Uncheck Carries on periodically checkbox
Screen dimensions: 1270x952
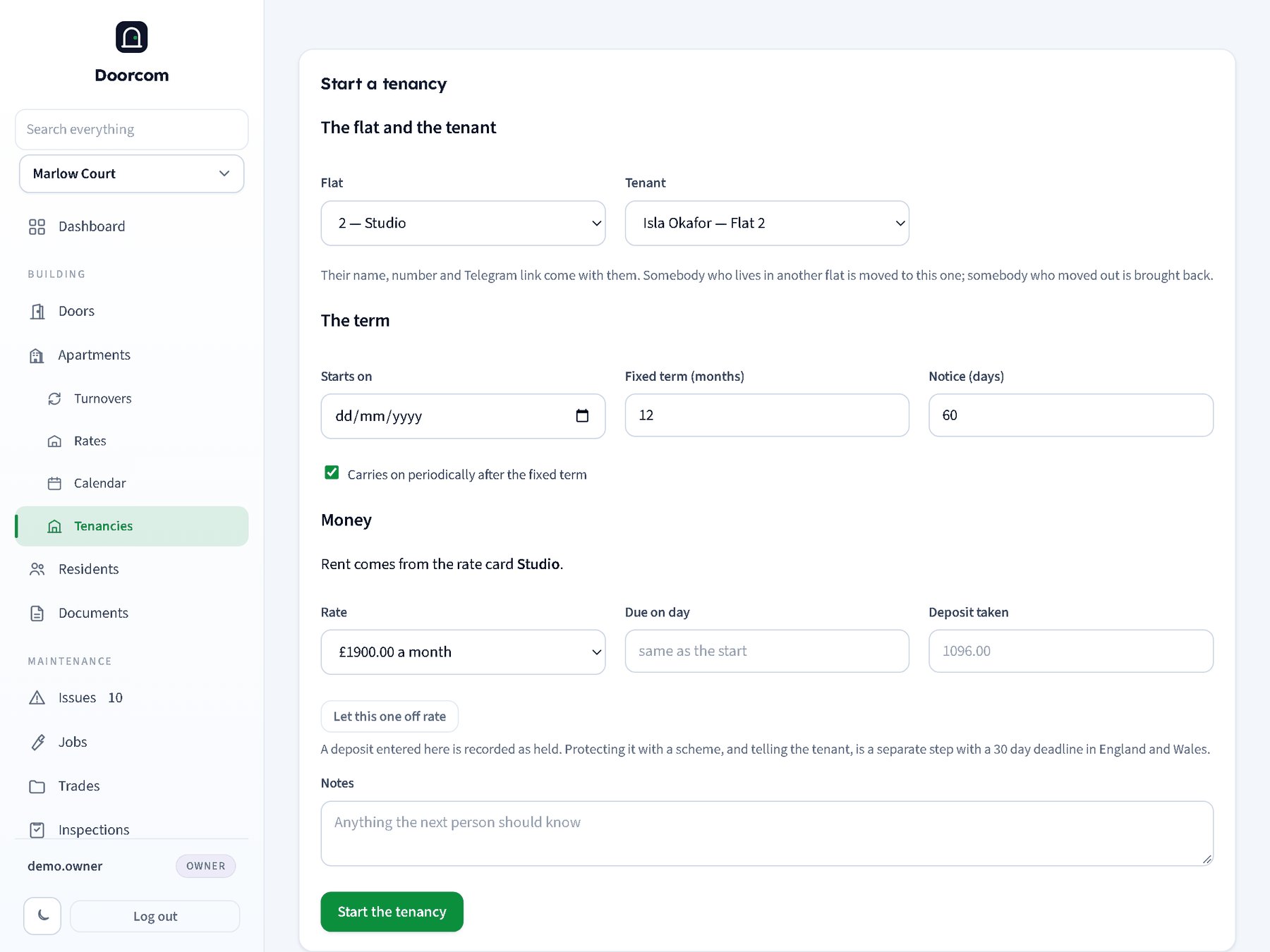[332, 472]
